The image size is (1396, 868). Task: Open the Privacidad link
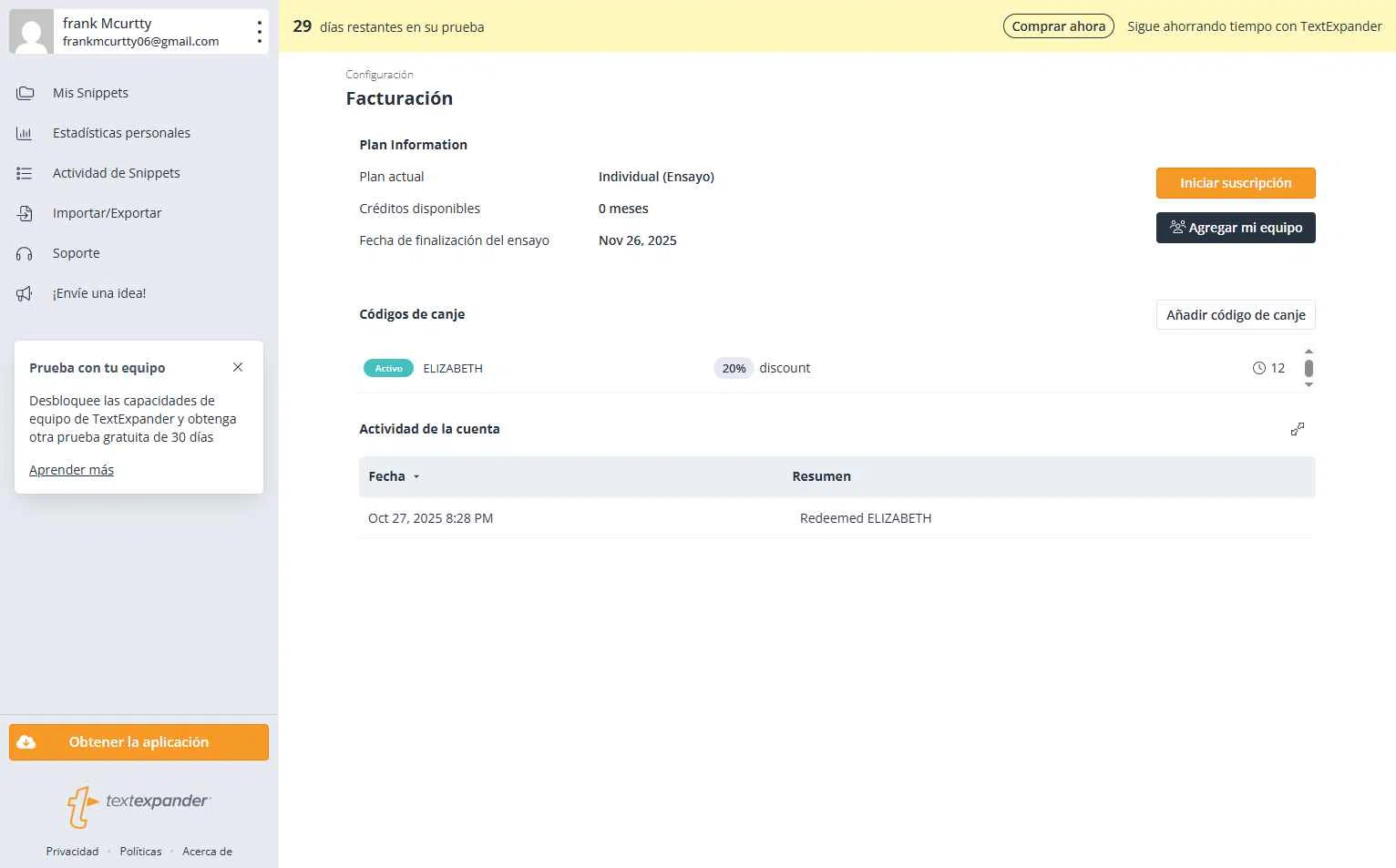click(x=72, y=852)
